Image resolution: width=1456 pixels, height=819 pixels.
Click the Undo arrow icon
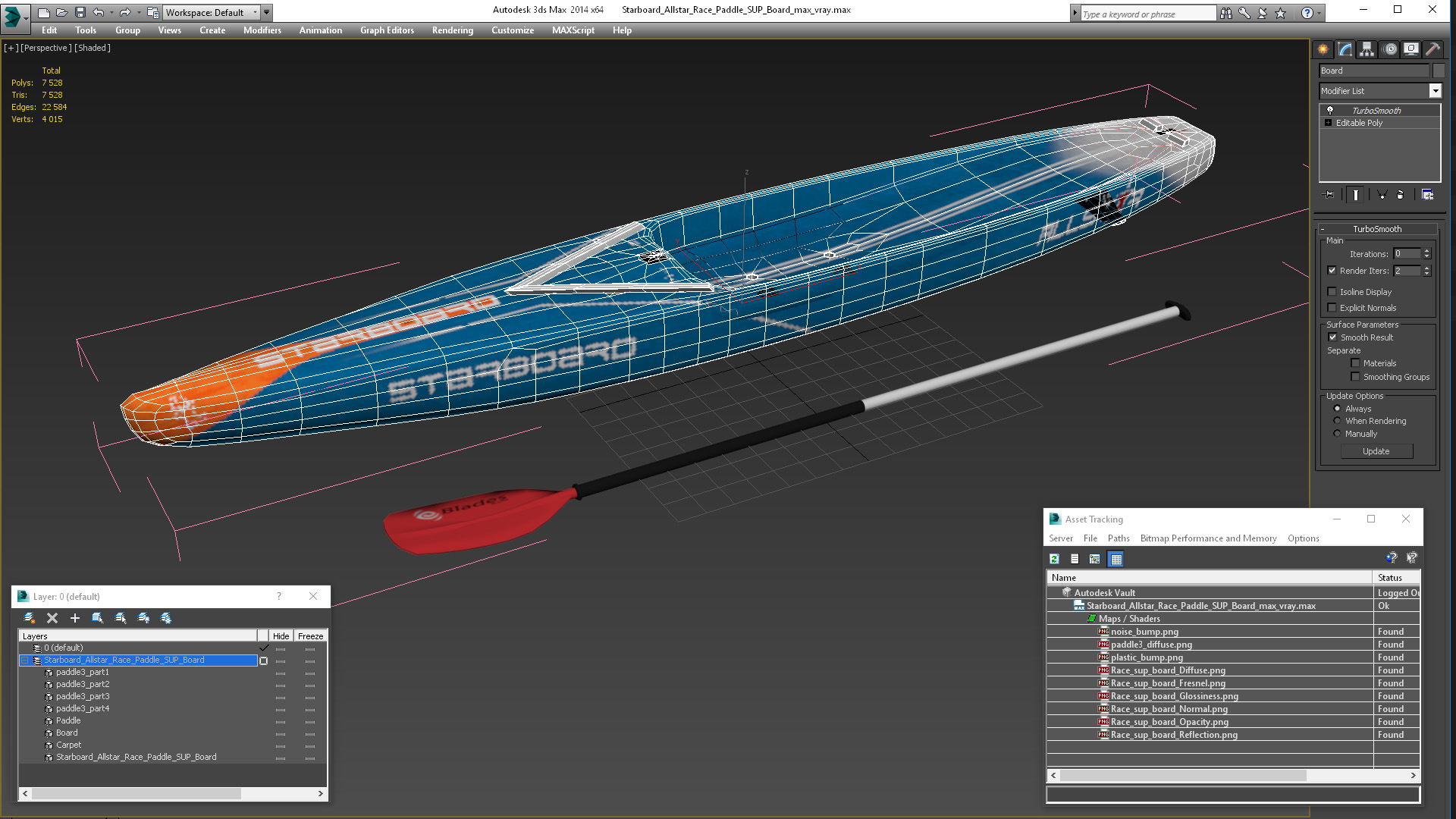coord(98,12)
